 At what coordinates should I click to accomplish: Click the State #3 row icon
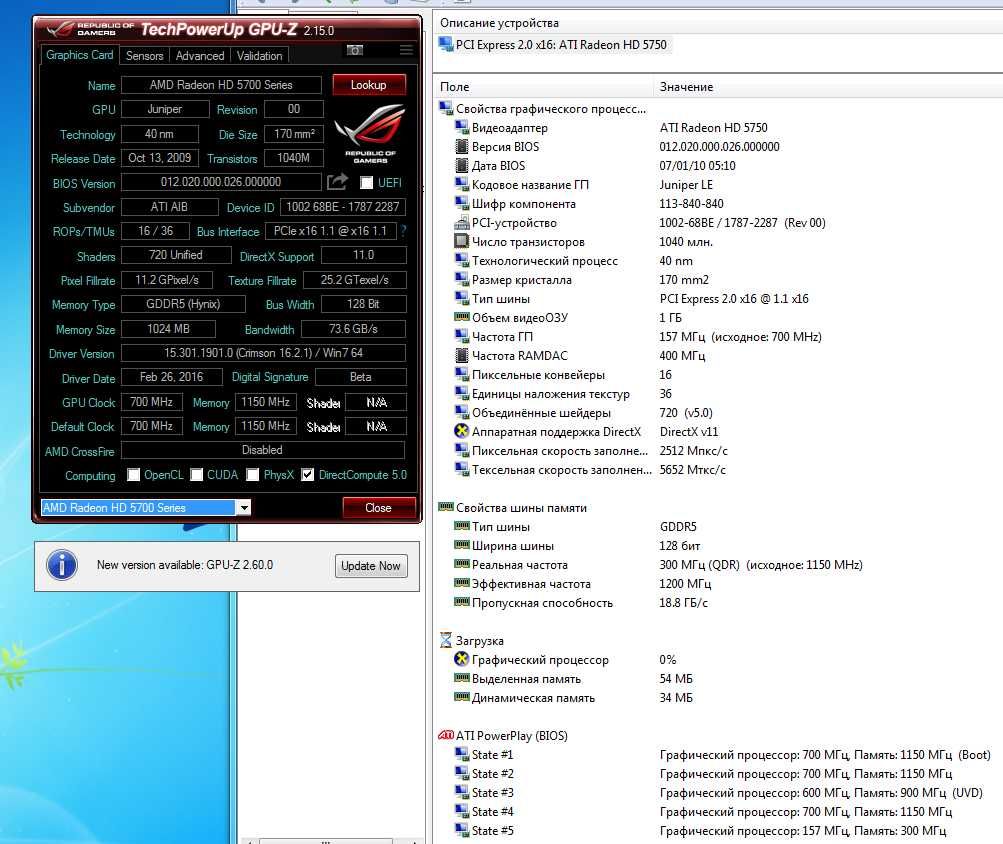(x=461, y=792)
